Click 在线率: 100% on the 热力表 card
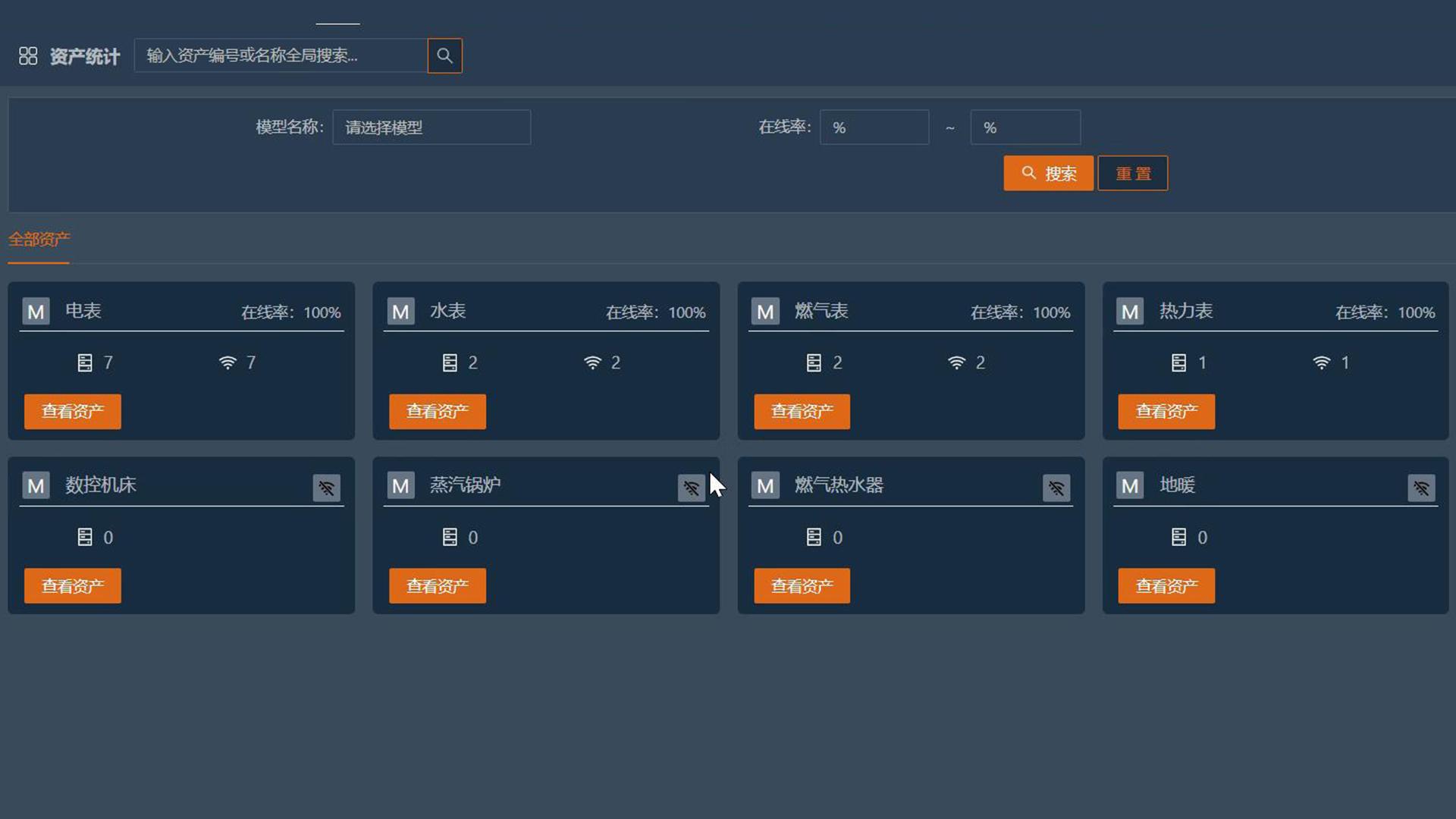 (1385, 312)
